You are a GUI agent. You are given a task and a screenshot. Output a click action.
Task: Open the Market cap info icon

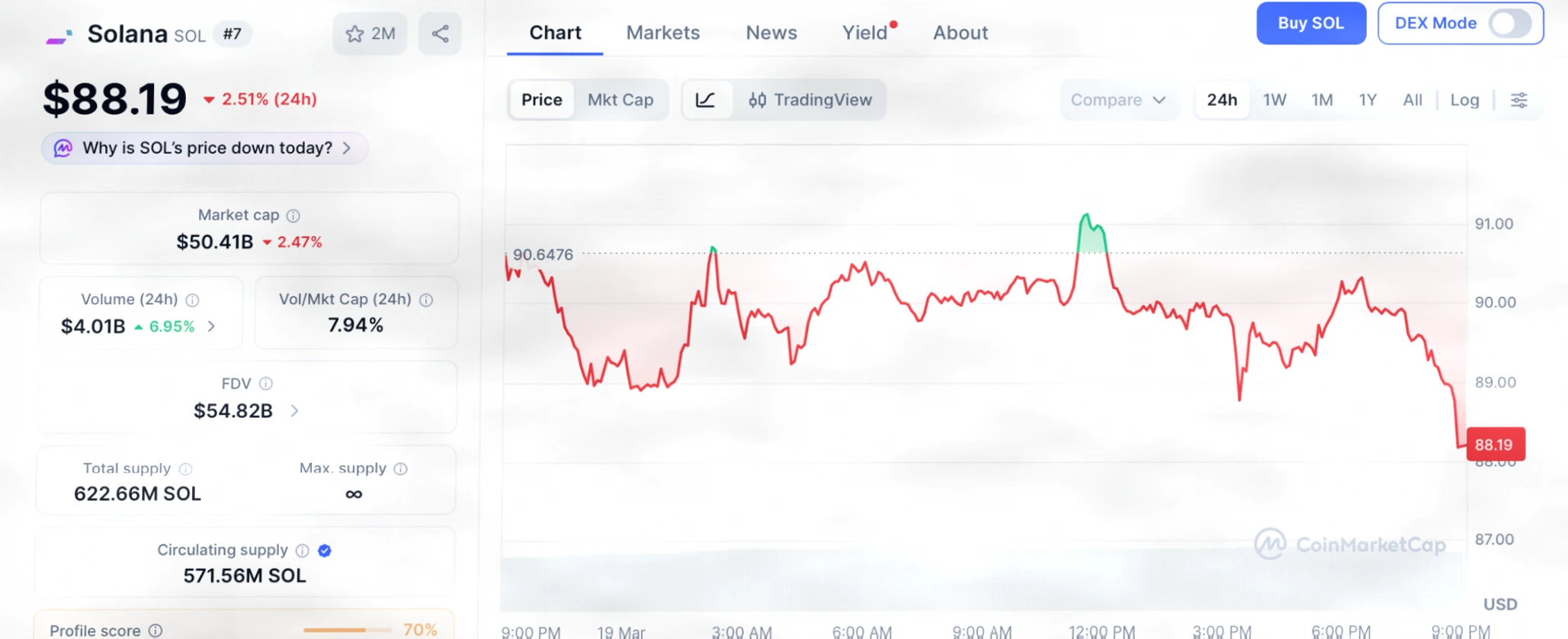click(x=293, y=216)
